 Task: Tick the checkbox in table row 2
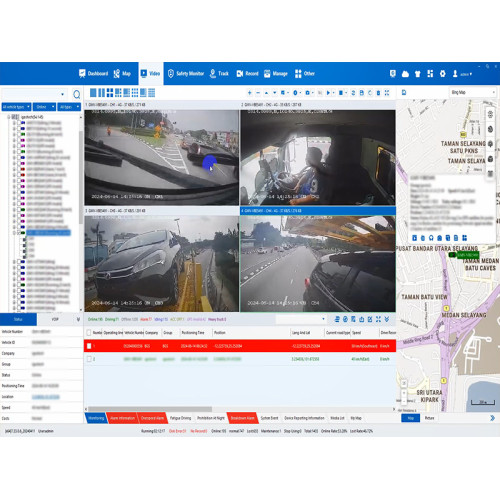pyautogui.click(x=89, y=359)
